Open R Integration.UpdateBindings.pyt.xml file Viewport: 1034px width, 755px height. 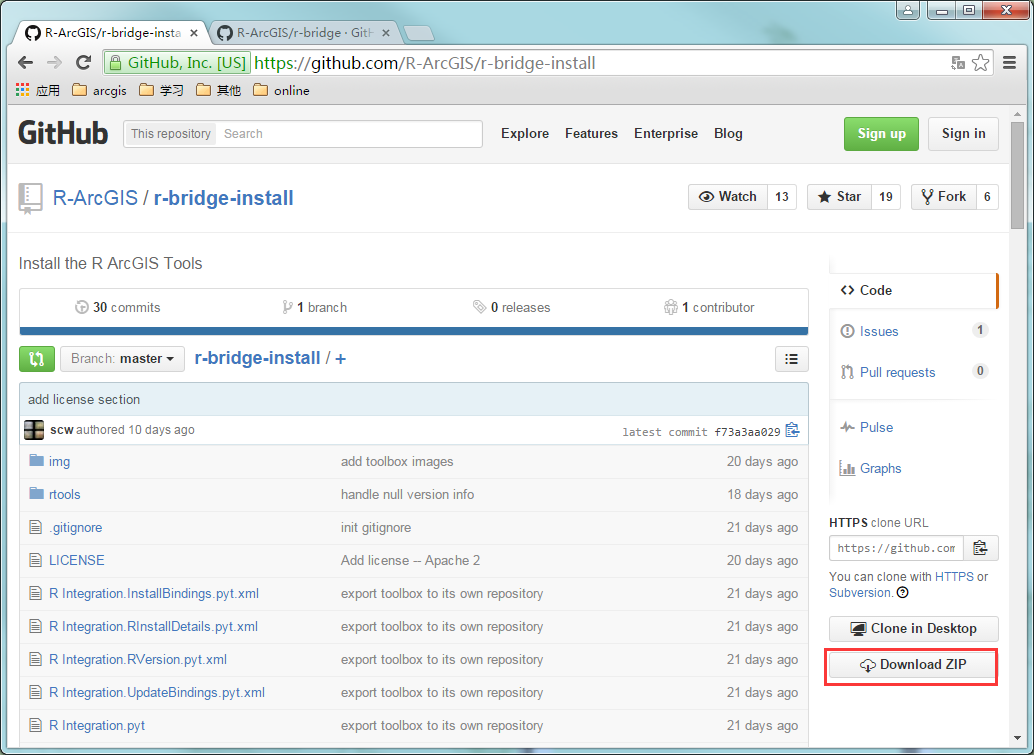pos(157,692)
